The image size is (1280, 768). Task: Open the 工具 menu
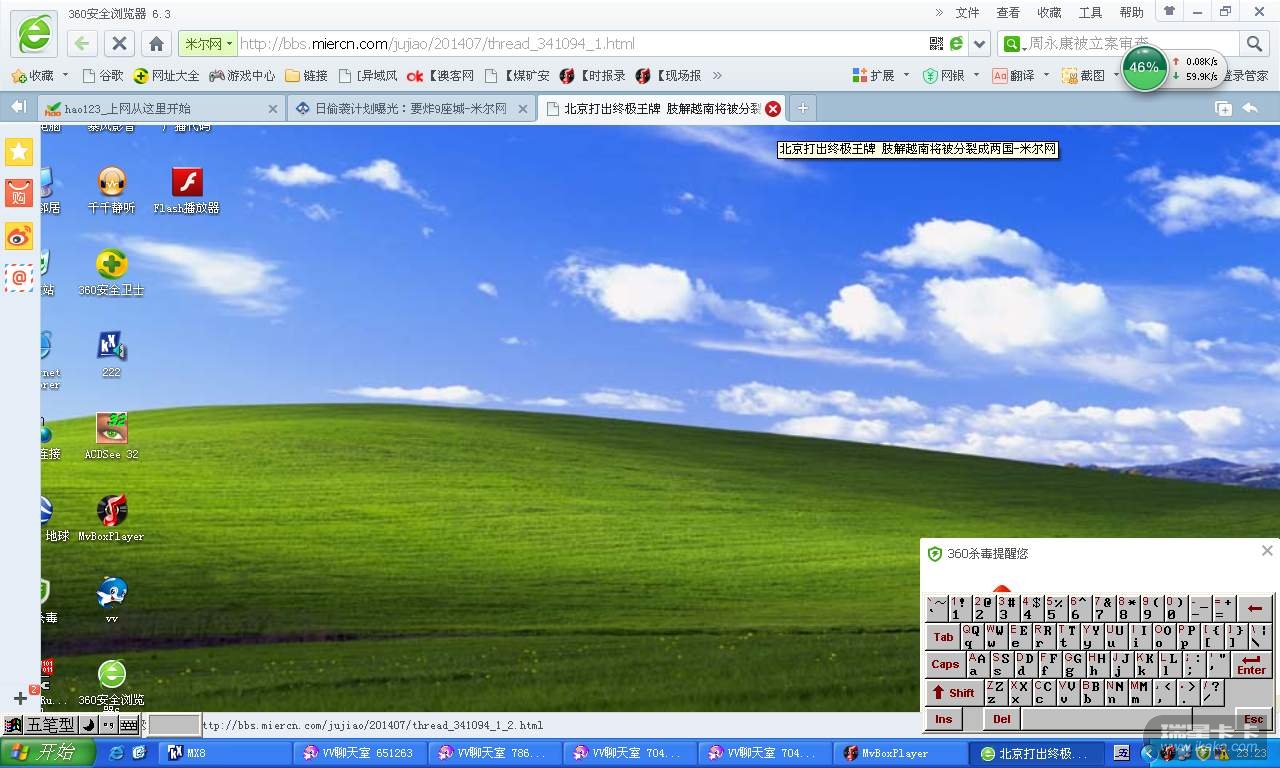click(x=1090, y=12)
